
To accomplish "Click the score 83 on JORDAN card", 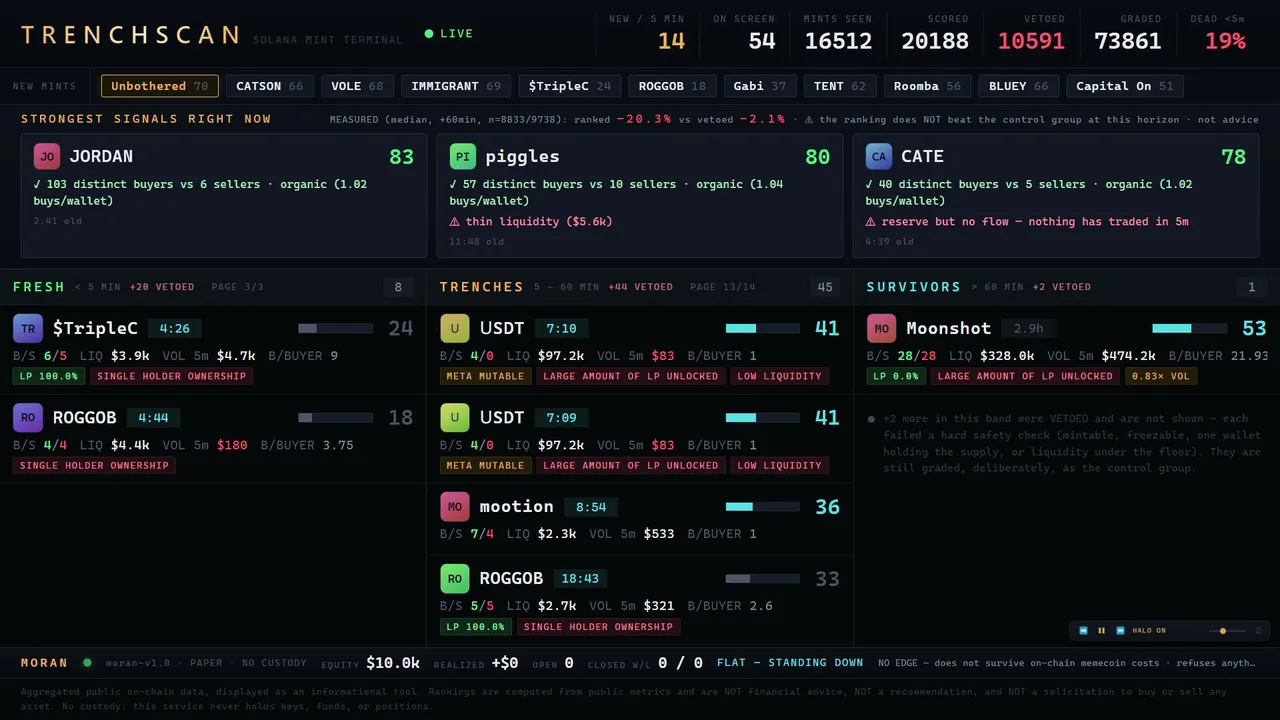I will (x=402, y=157).
